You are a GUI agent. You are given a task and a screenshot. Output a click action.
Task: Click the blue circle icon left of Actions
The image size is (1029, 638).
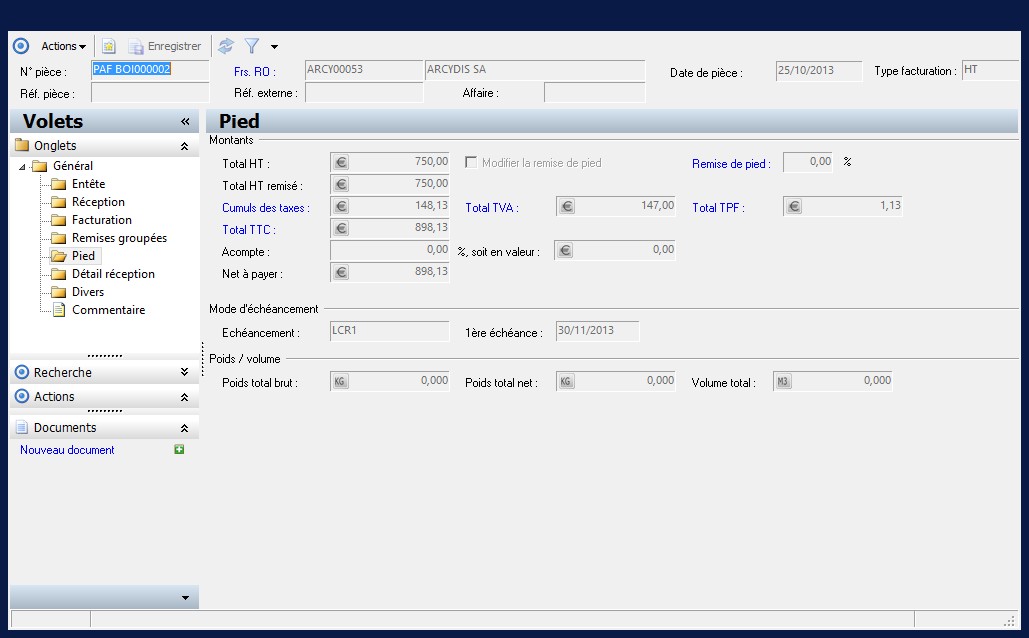[x=21, y=46]
